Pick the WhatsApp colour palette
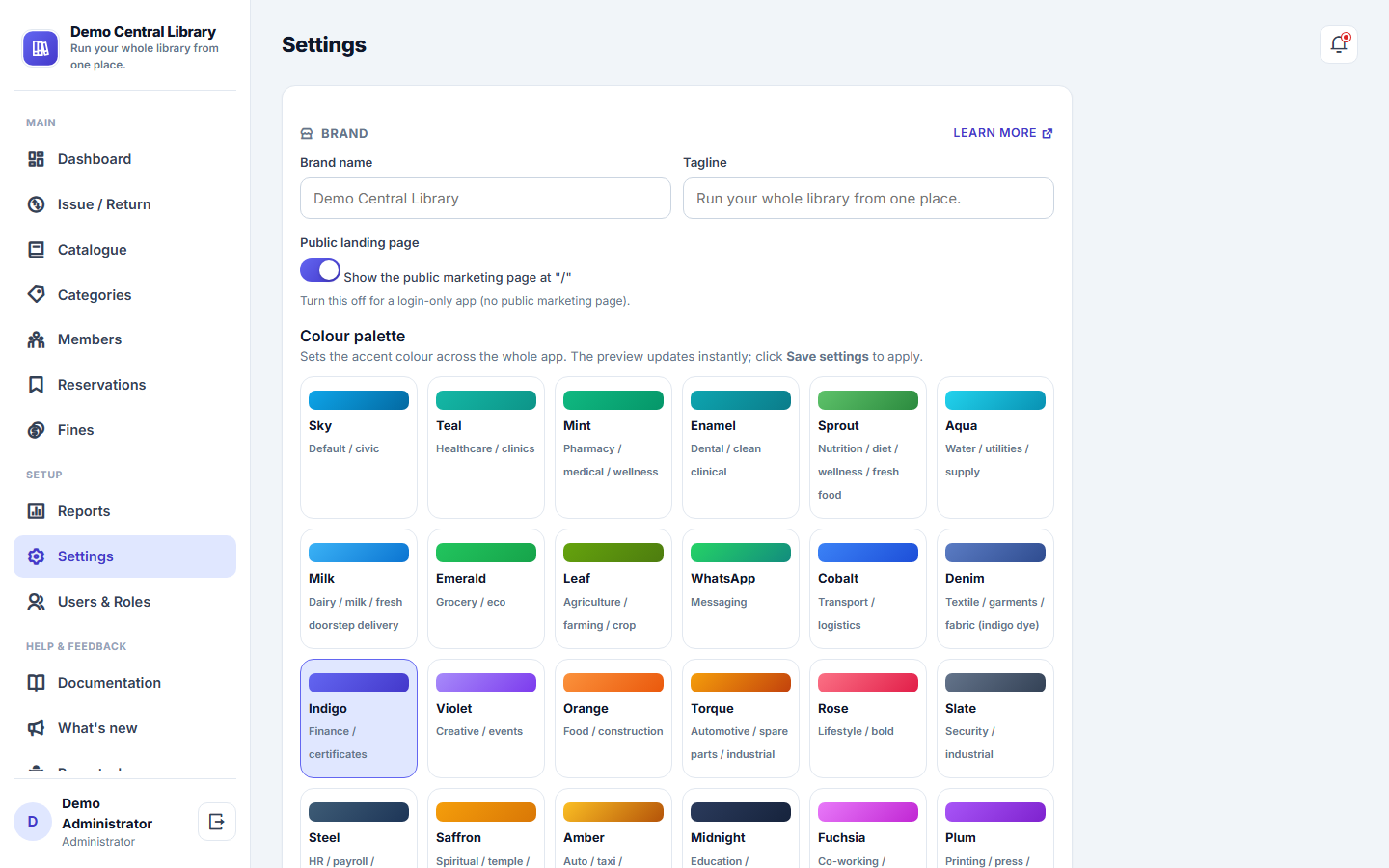 coord(741,588)
